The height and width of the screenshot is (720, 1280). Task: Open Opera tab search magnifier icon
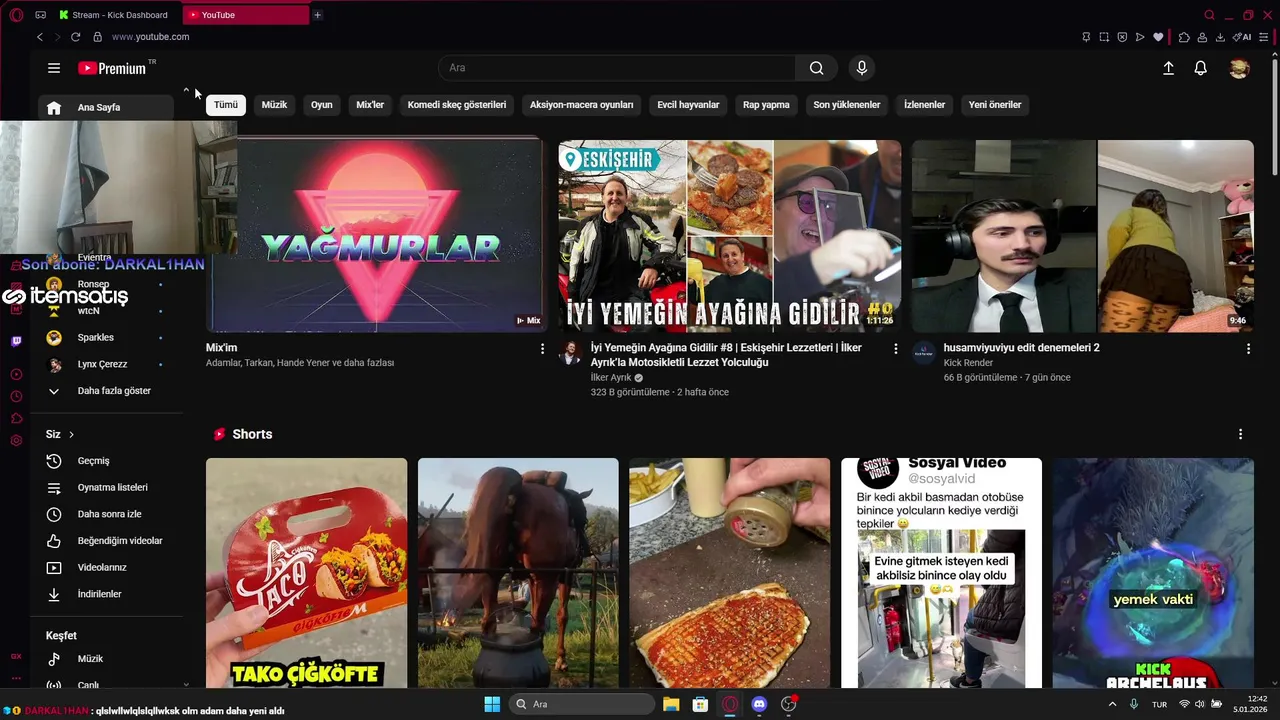1209,15
